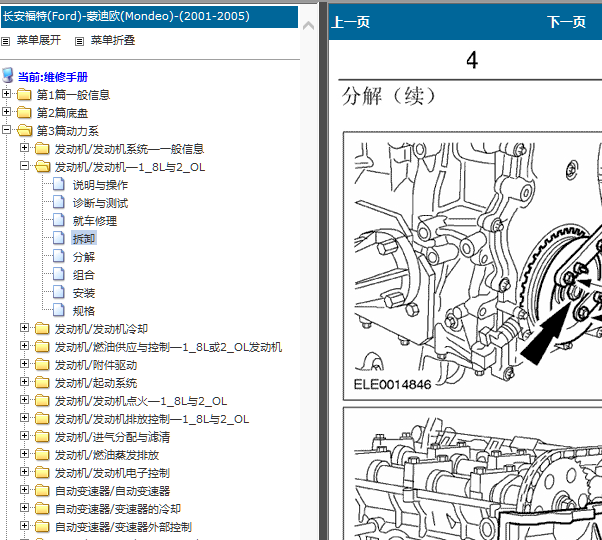The height and width of the screenshot is (540, 602).
Task: Click the computer icon beside 当前:维修手册
Action: click(x=8, y=75)
